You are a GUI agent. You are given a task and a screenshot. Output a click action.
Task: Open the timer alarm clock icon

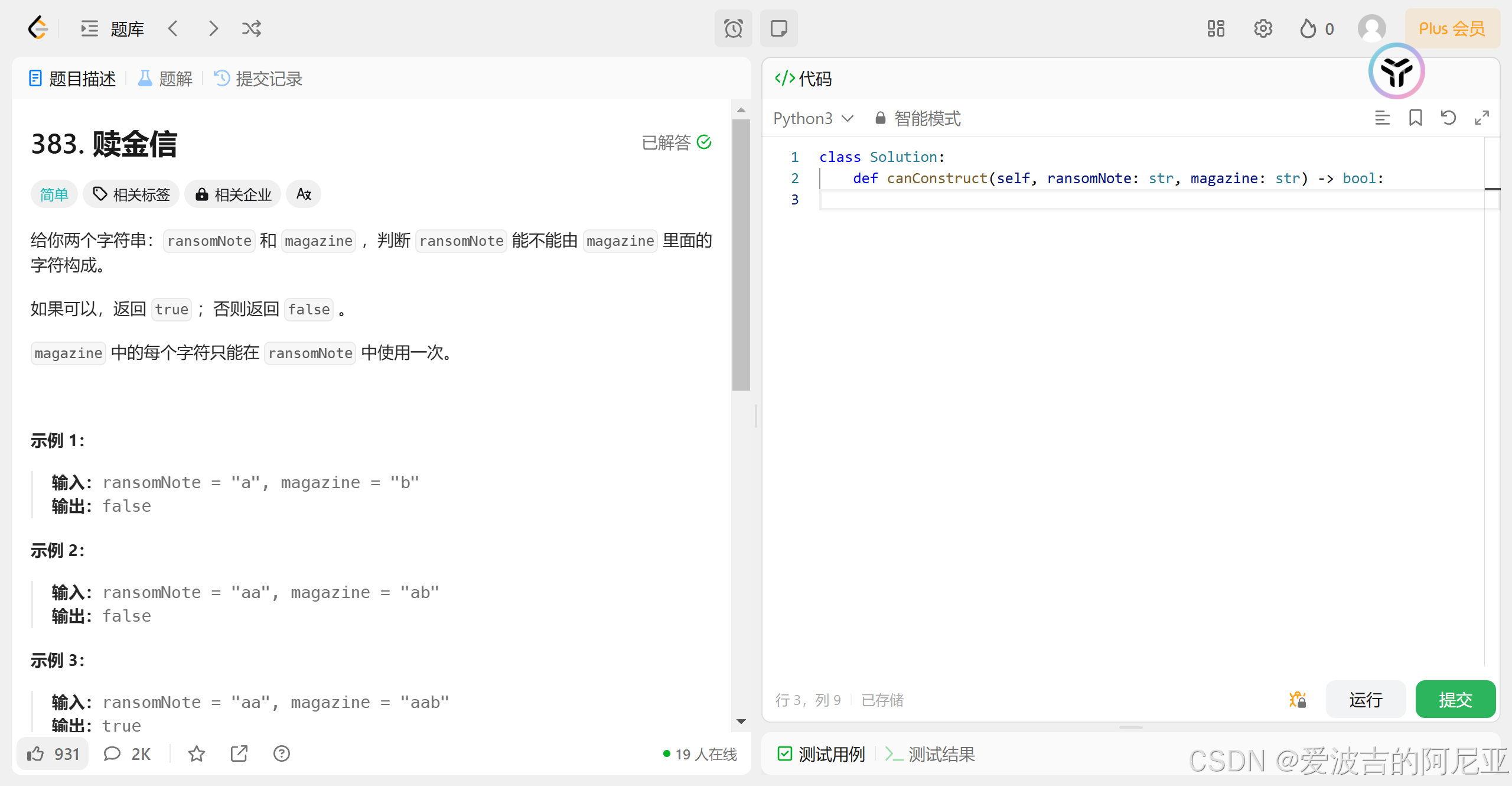tap(733, 28)
